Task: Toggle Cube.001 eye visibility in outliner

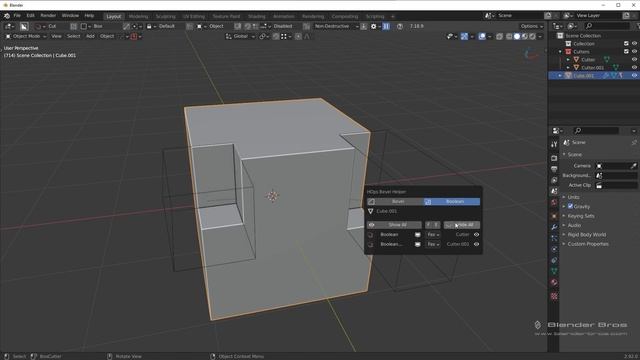Action: click(634, 76)
